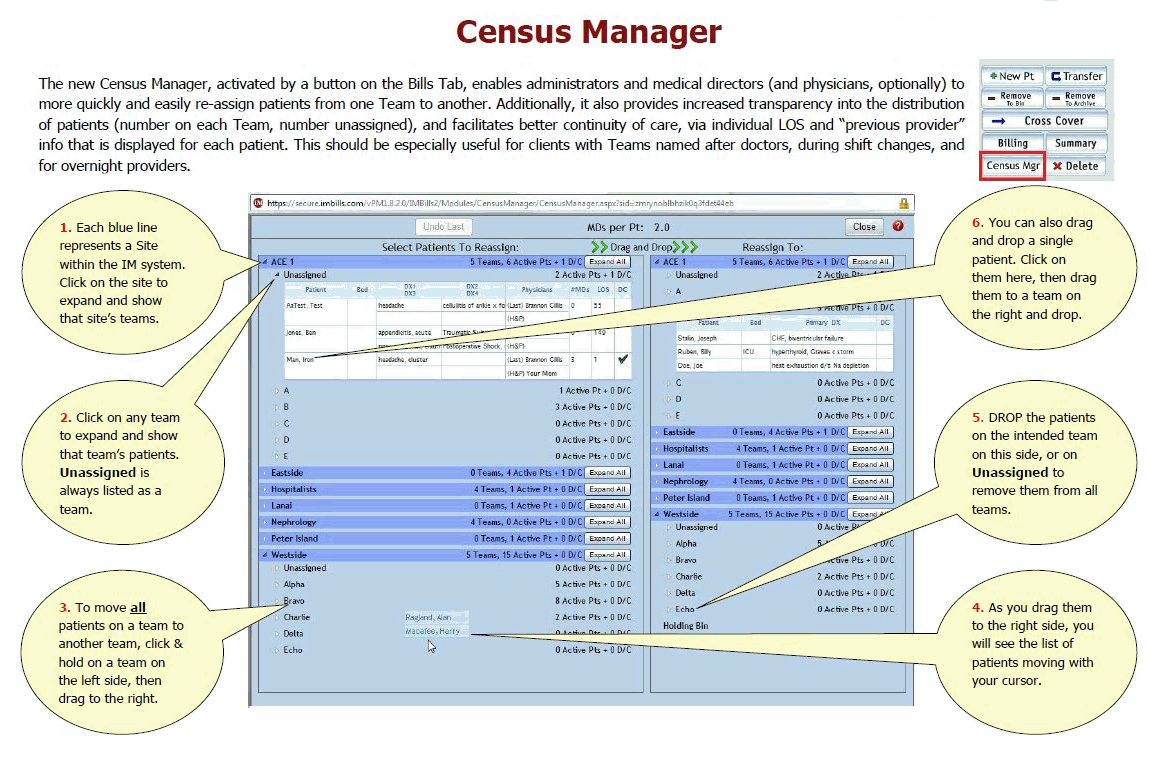This screenshot has height=759, width=1158.
Task: Click the imbills.com URL in the address bar
Action: [x=501, y=203]
